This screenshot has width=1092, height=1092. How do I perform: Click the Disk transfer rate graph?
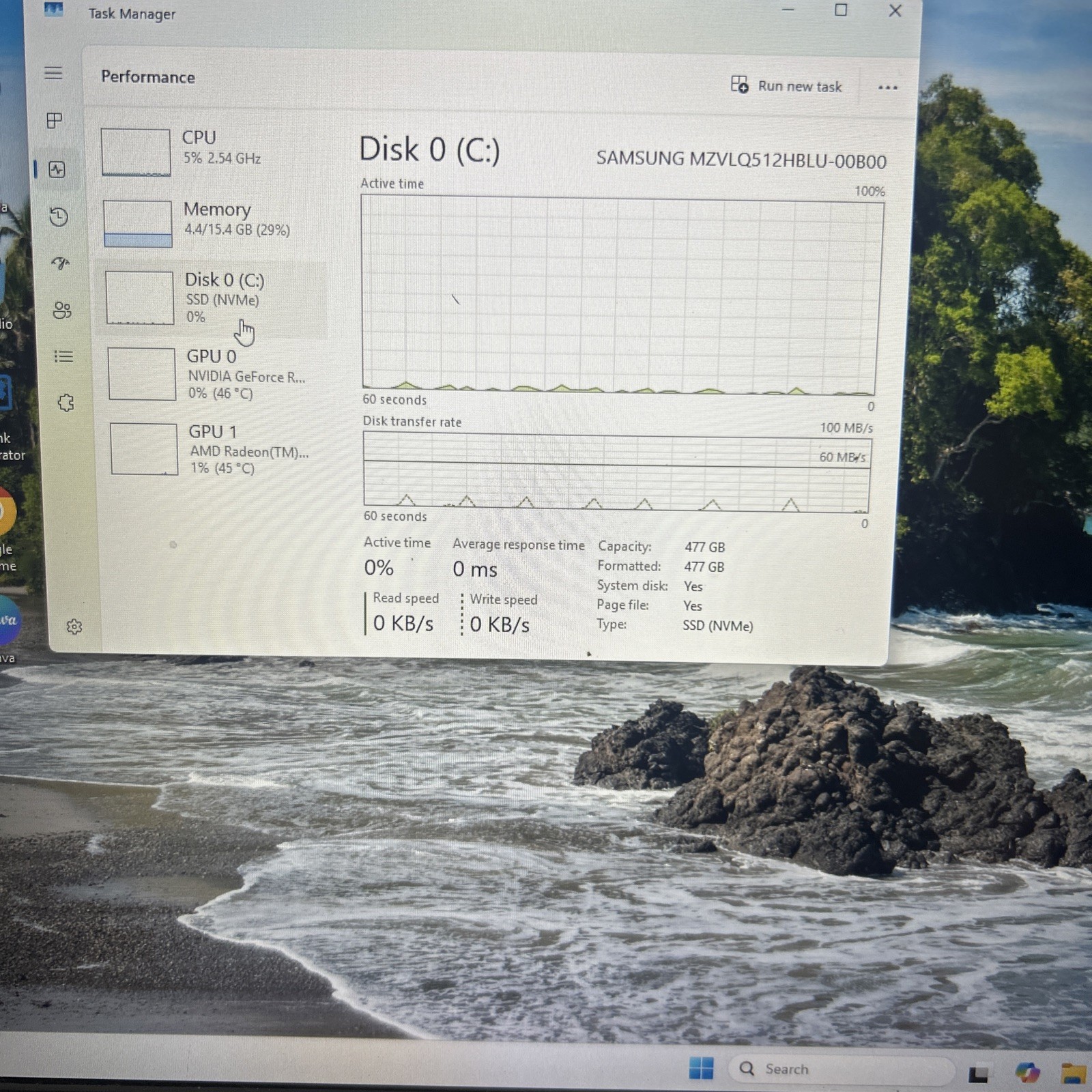[x=617, y=472]
